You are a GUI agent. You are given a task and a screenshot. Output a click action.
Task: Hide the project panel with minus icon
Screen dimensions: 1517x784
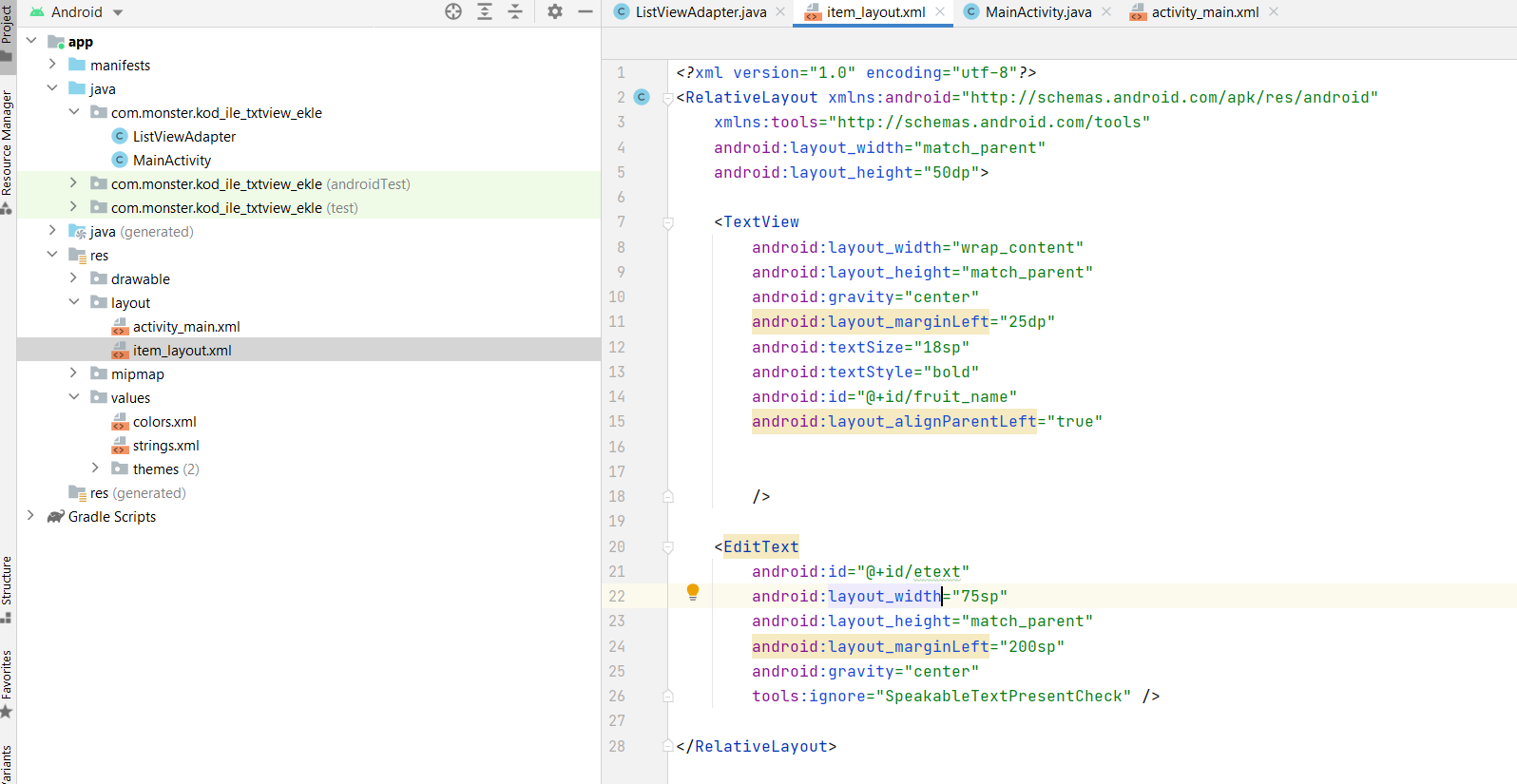[x=586, y=11]
